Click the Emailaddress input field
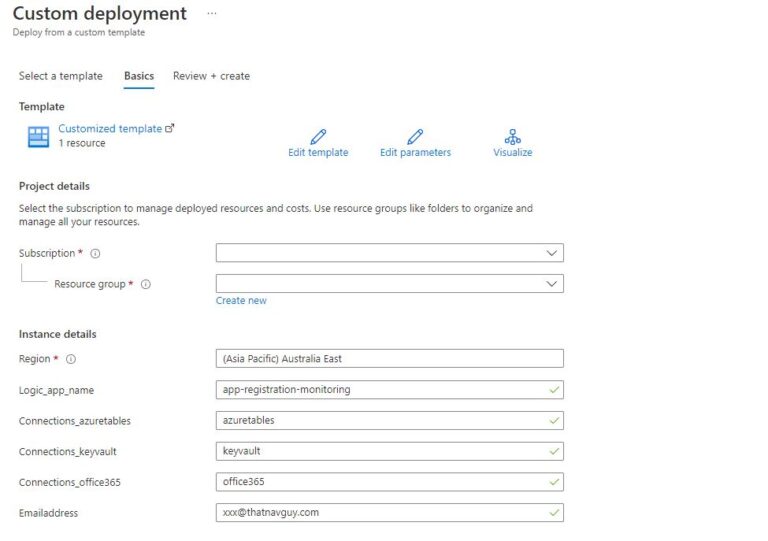Image resolution: width=768 pixels, height=541 pixels. (389, 513)
